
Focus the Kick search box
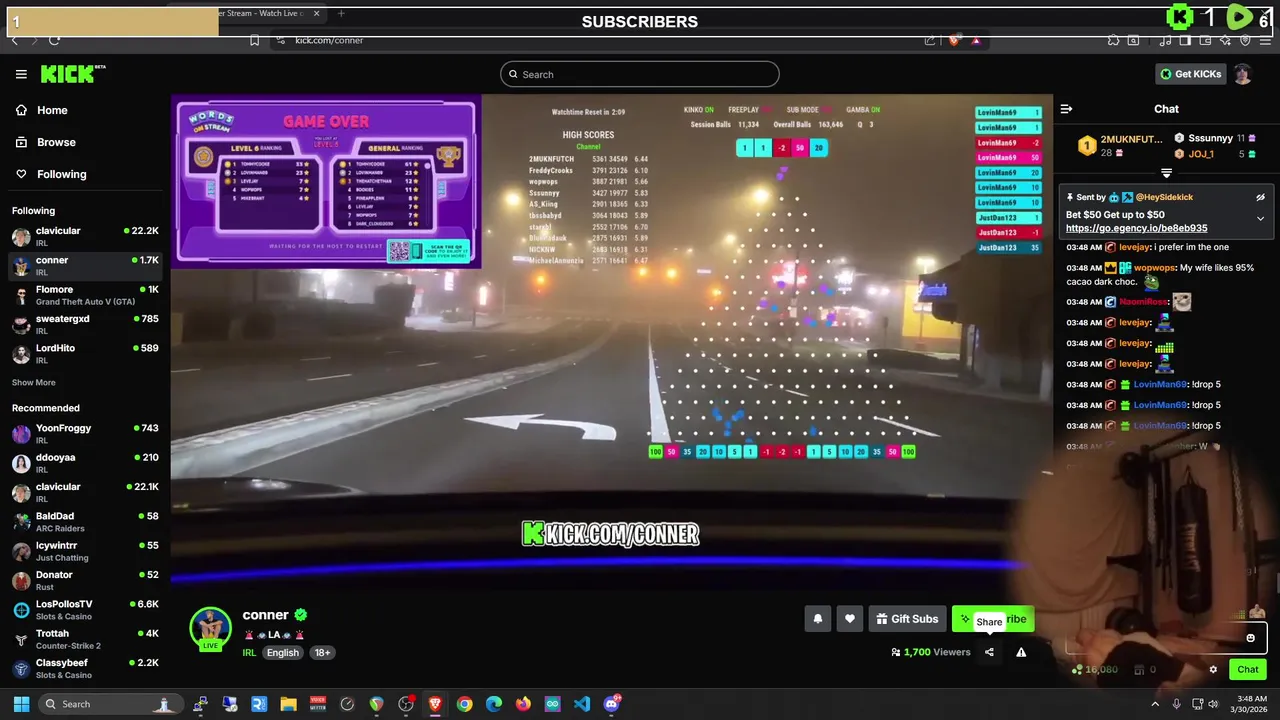point(640,74)
